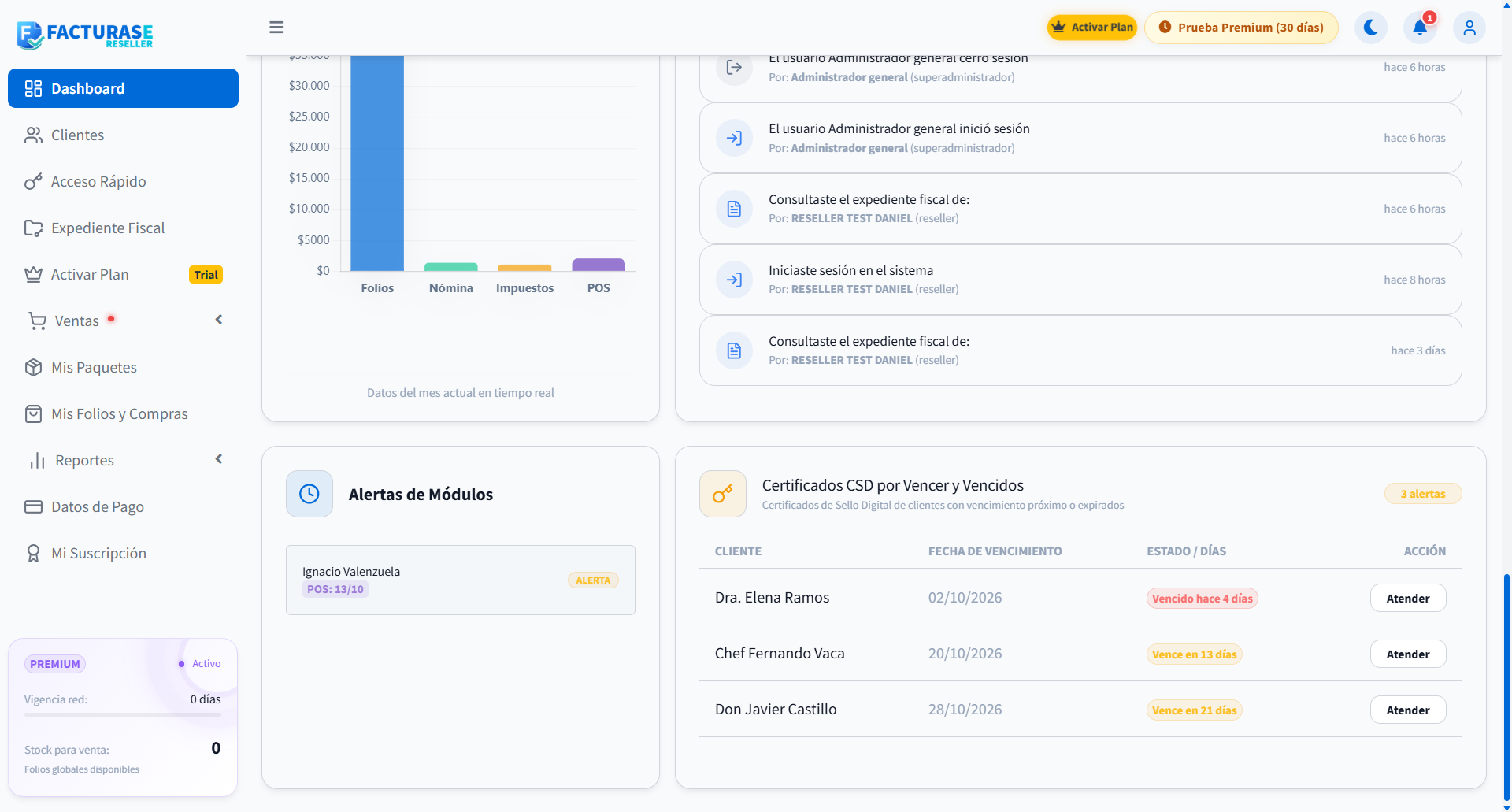Click the Nómina green chart bar

tap(451, 267)
